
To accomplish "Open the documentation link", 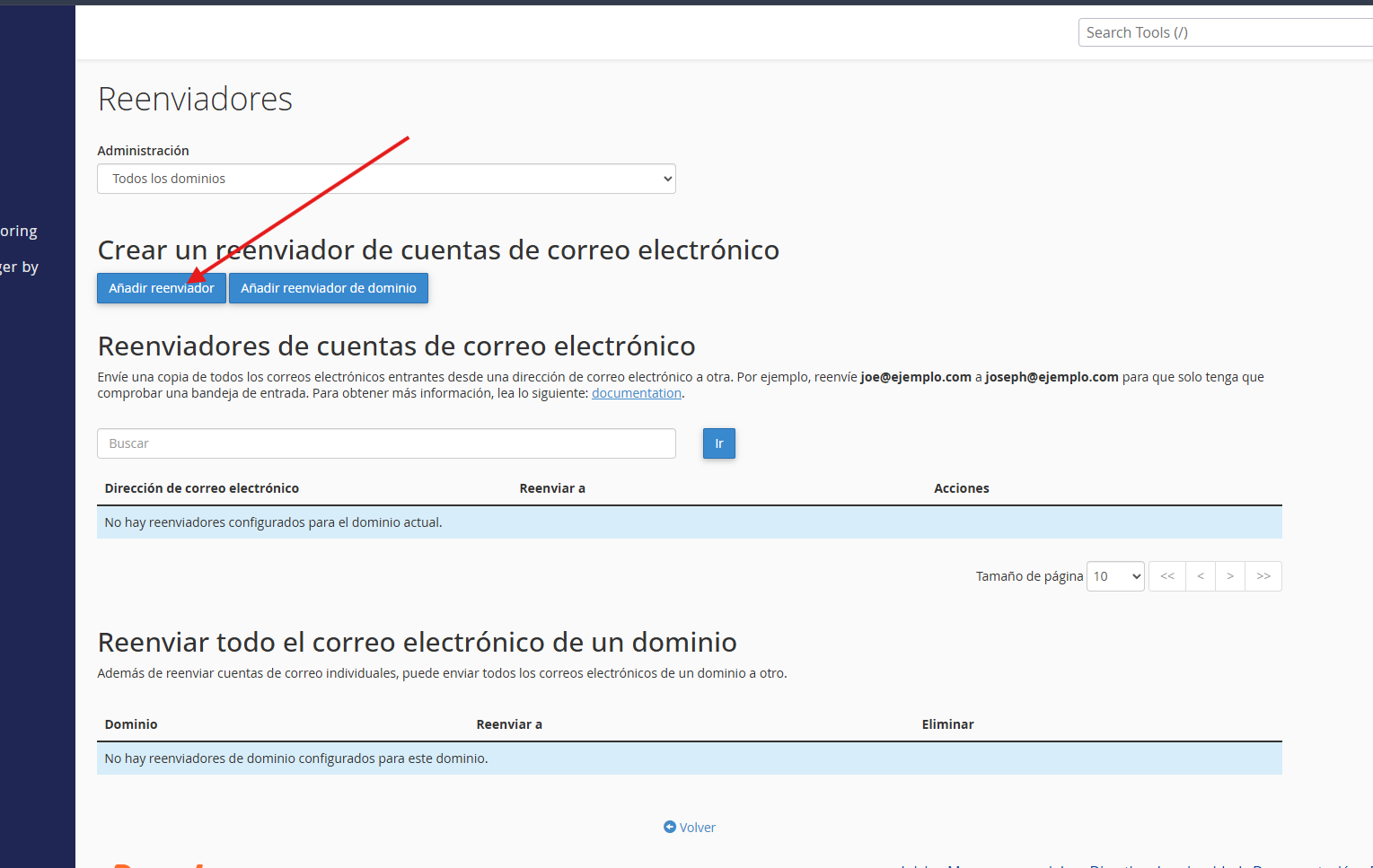I will click(636, 393).
